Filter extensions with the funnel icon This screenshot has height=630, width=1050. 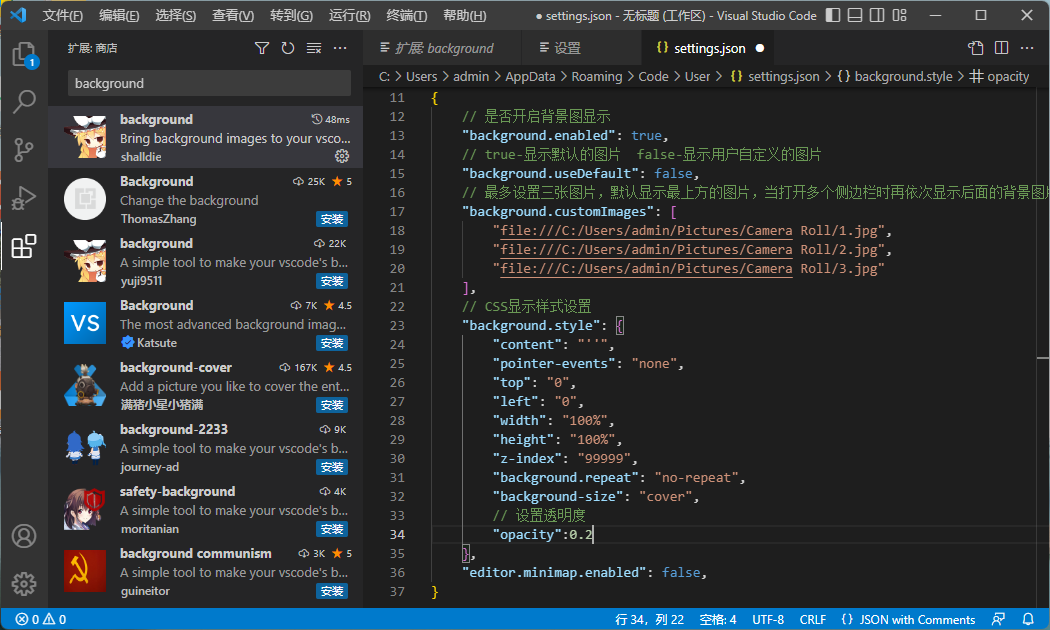[262, 48]
